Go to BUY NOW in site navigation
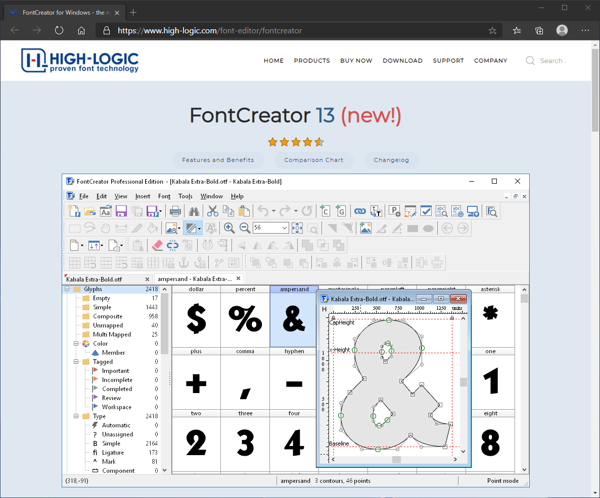Image resolution: width=600 pixels, height=498 pixels. pyautogui.click(x=356, y=60)
